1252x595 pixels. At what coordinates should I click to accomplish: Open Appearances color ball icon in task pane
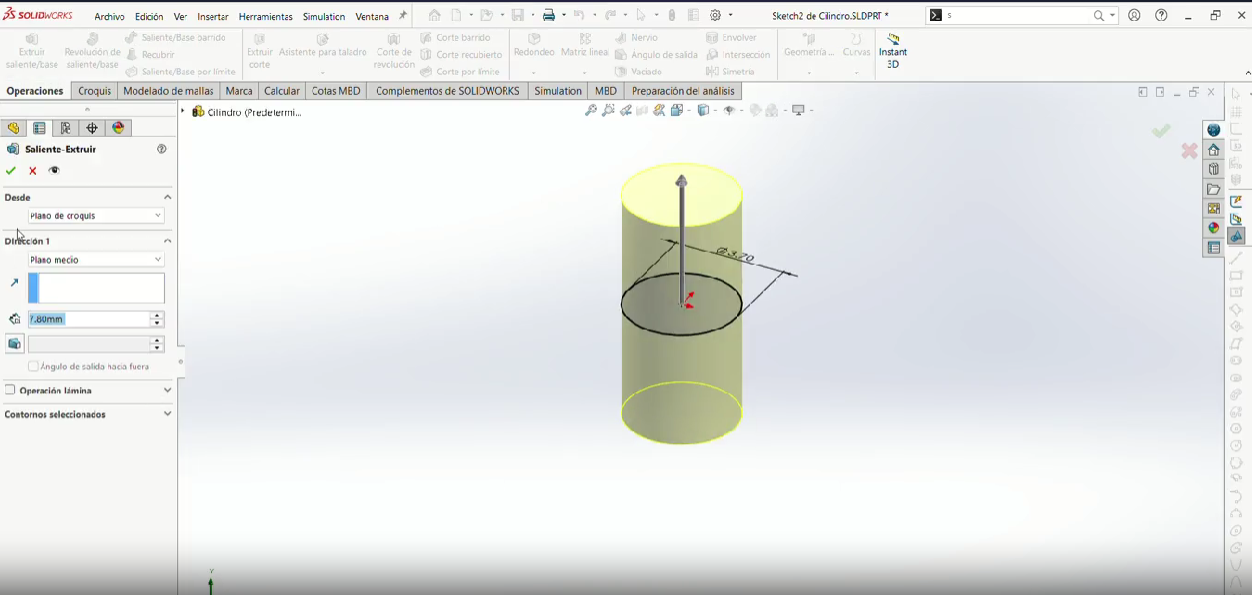click(1214, 228)
